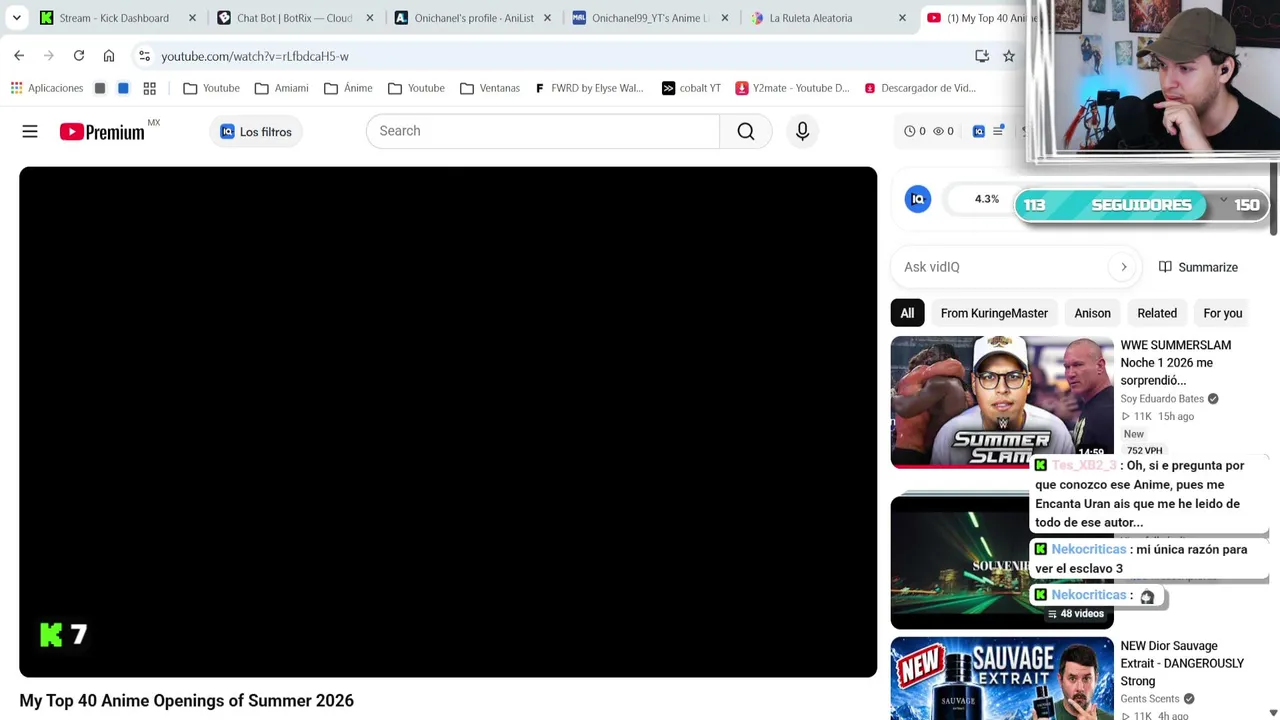Open the blue square bookmark

123,88
